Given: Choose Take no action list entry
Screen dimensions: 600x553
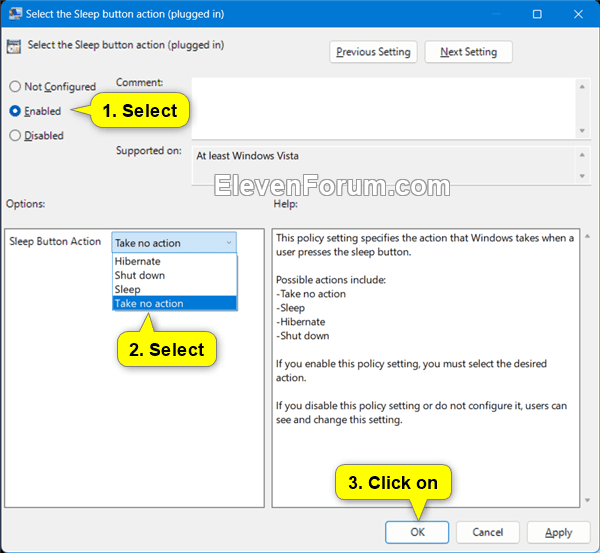Looking at the screenshot, I should (175, 303).
